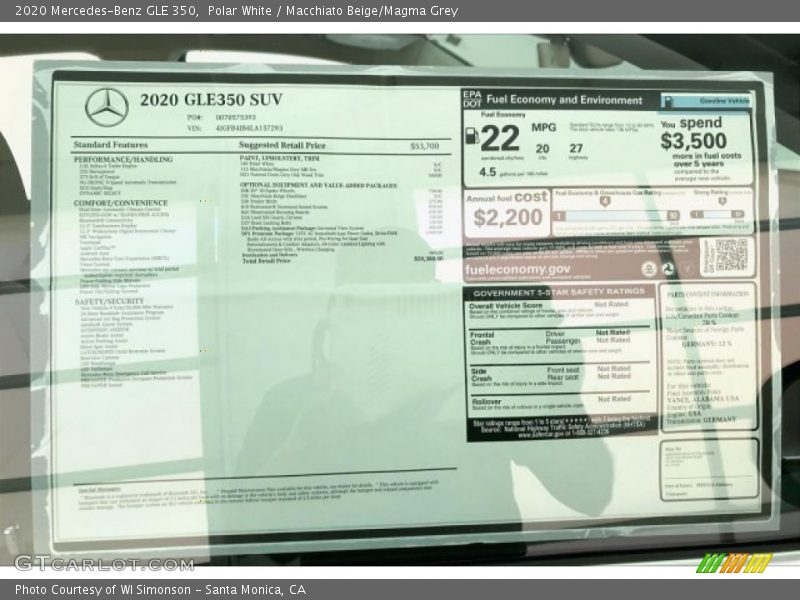Click the 4.5 gallons per 100 miles value
The width and height of the screenshot is (800, 600).
(487, 172)
